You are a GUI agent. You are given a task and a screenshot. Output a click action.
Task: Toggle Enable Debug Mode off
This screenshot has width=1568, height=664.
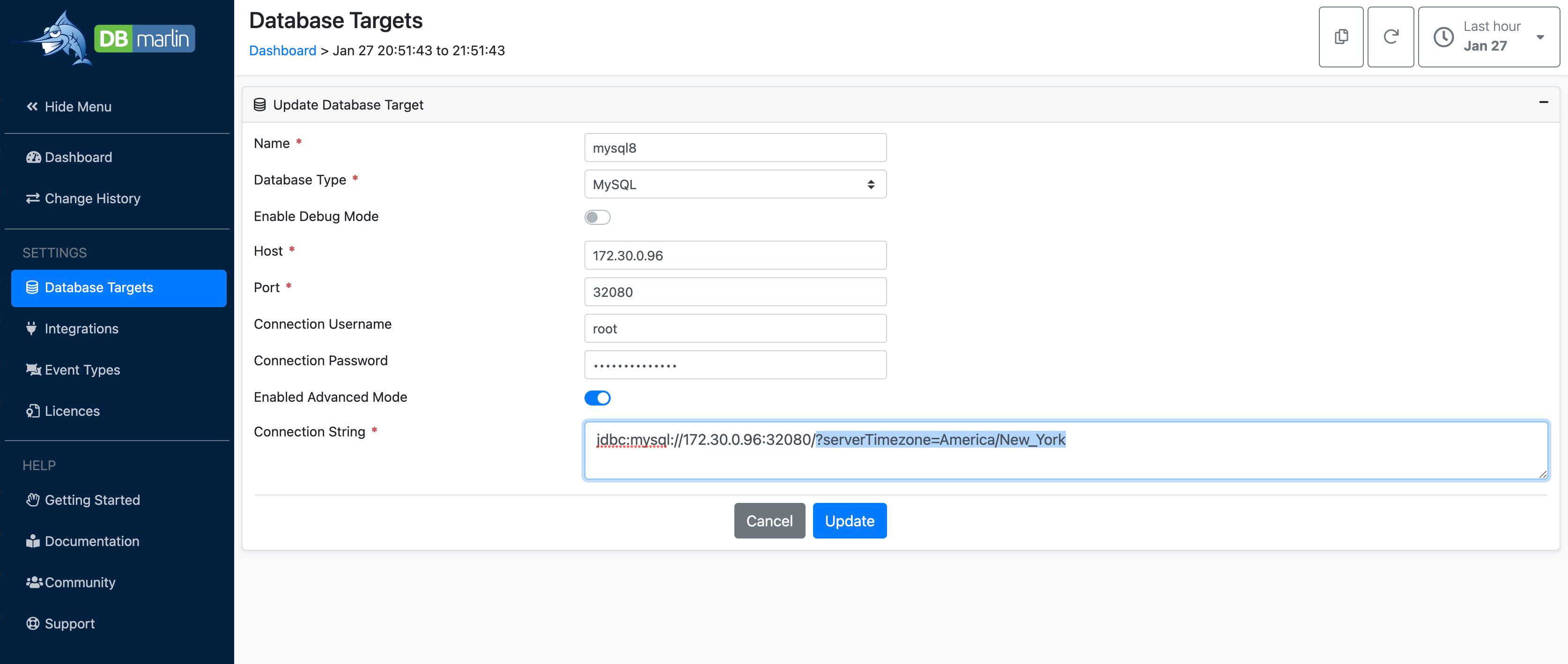click(x=598, y=217)
